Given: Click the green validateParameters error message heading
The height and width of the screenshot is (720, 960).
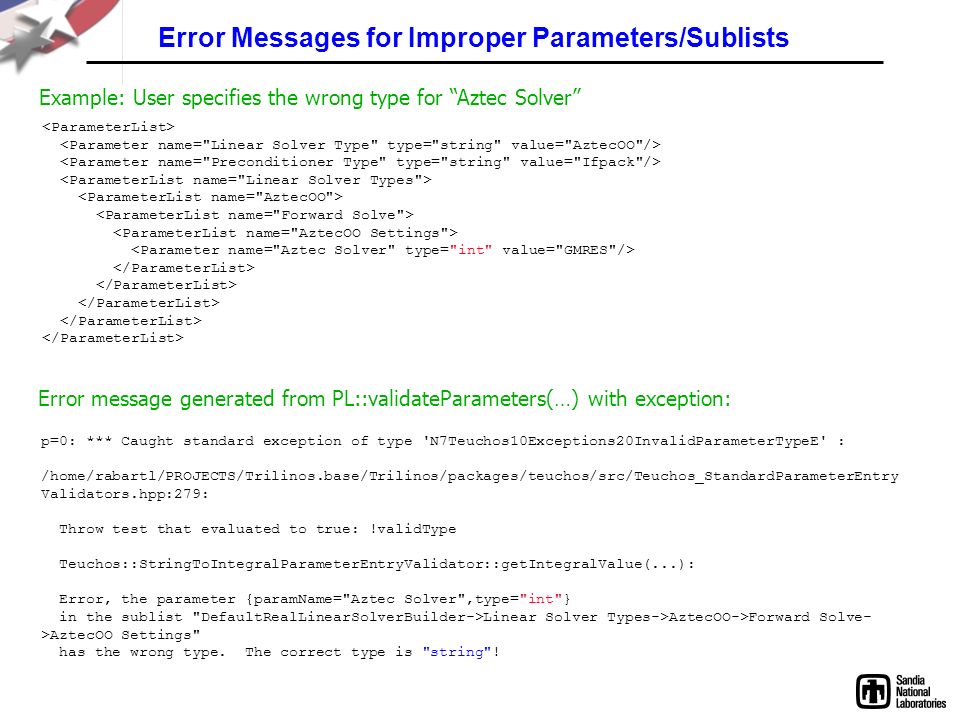Looking at the screenshot, I should click(x=384, y=399).
